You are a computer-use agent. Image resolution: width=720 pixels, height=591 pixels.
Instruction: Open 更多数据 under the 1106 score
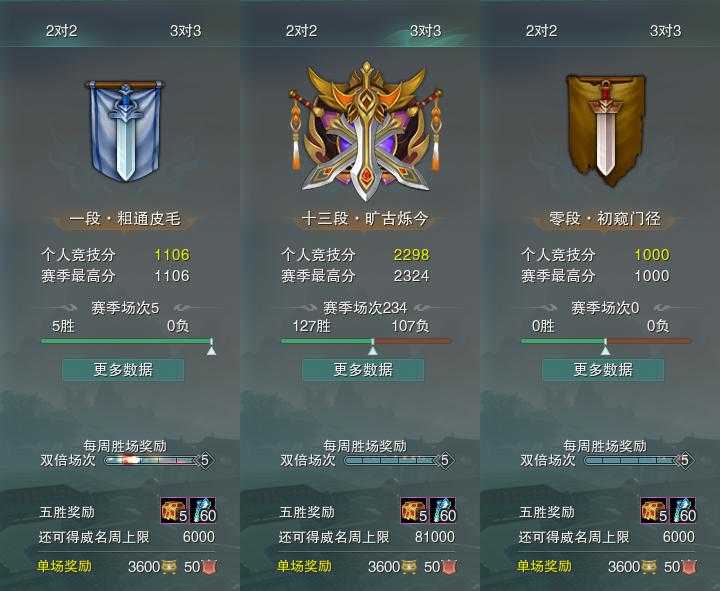click(x=123, y=370)
